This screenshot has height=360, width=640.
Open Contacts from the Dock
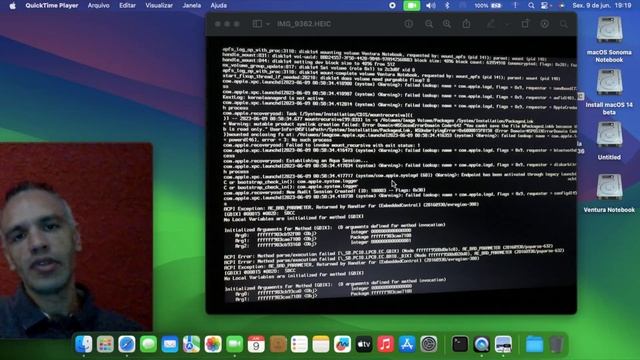pyautogui.click(x=278, y=344)
